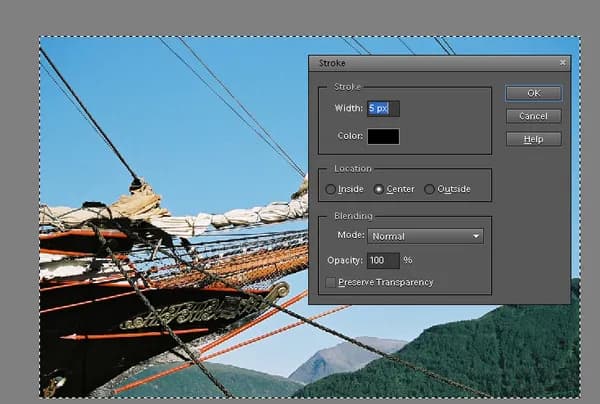Close the Stroke dialog with the X
600x404 pixels.
(x=563, y=62)
